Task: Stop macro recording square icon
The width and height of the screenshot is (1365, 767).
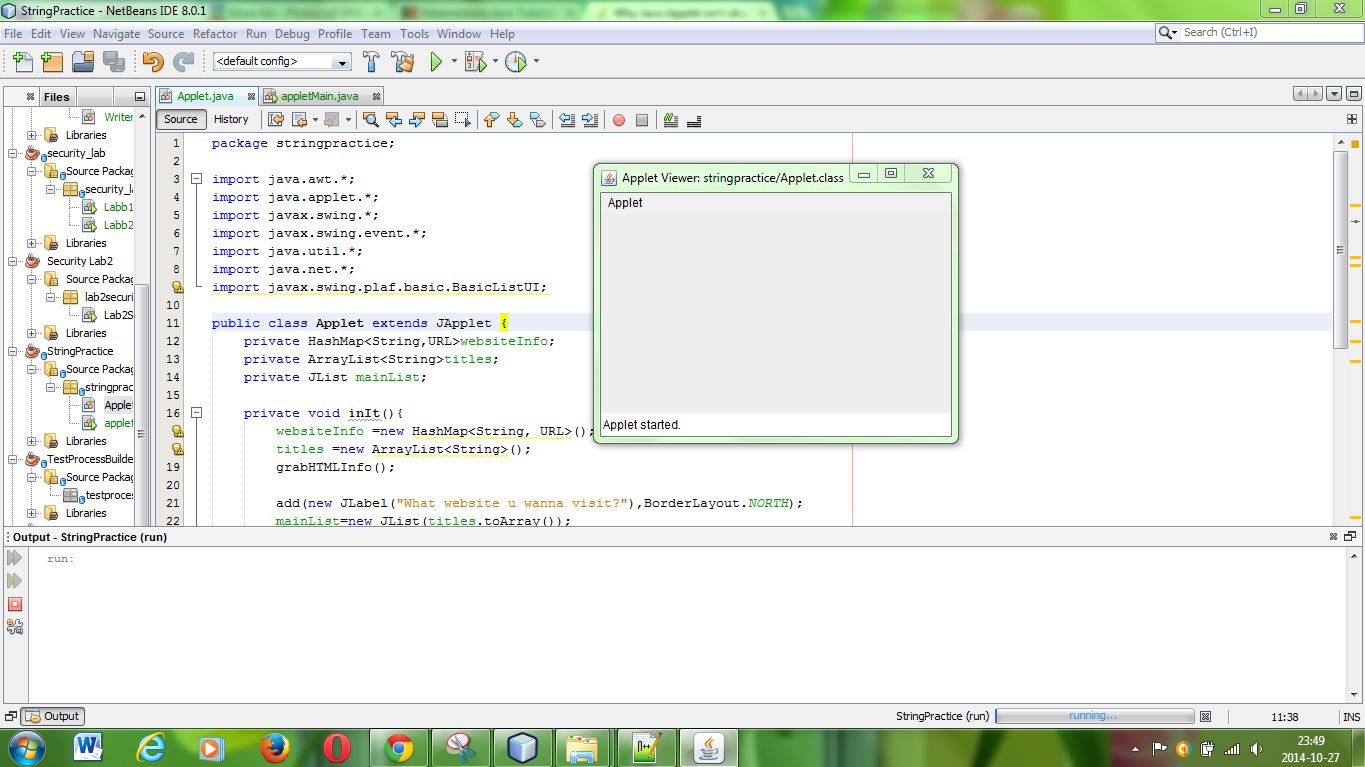Action: (642, 120)
